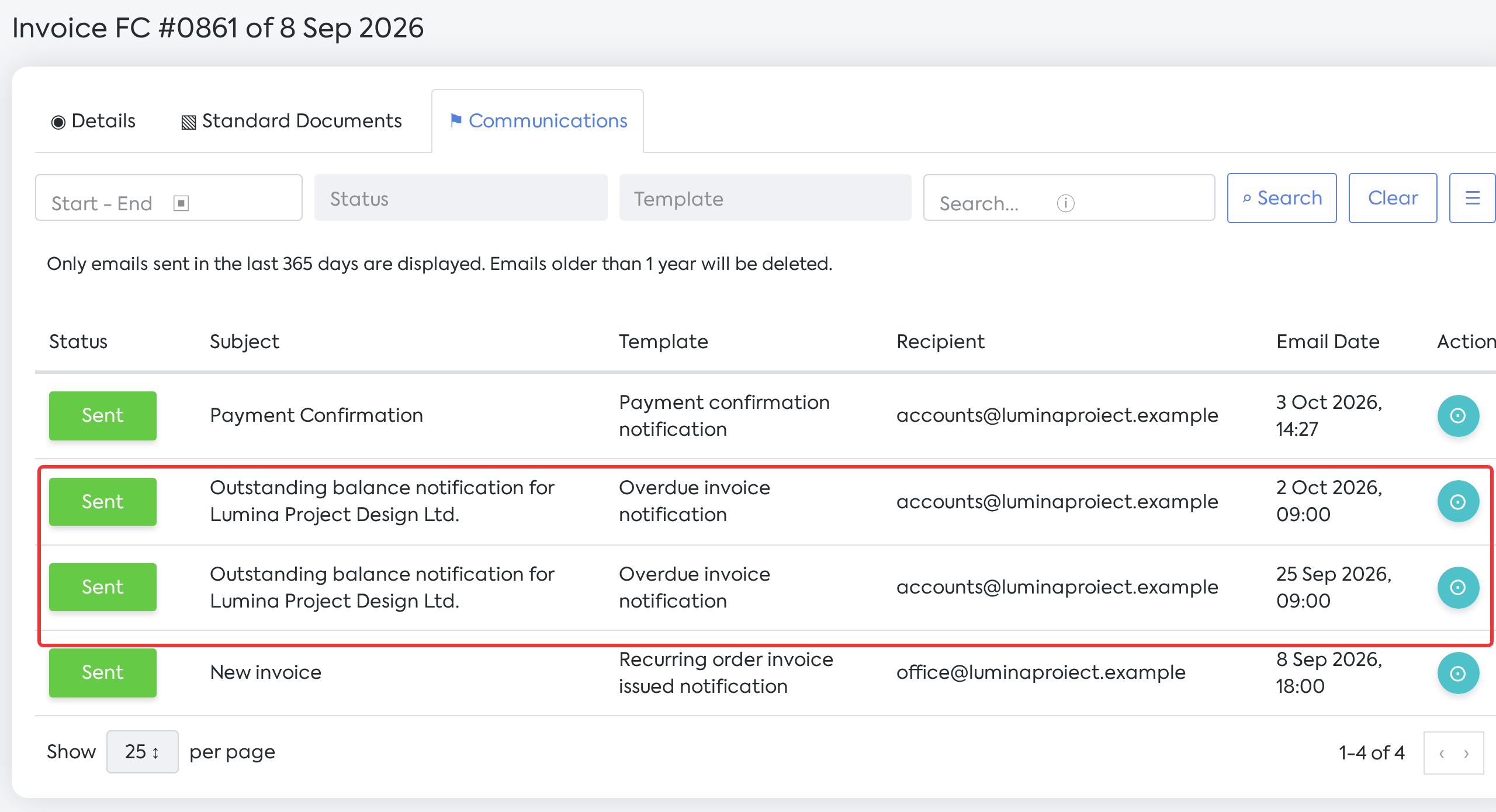The width and height of the screenshot is (1496, 812).
Task: Go to previous page arrow
Action: click(1442, 753)
